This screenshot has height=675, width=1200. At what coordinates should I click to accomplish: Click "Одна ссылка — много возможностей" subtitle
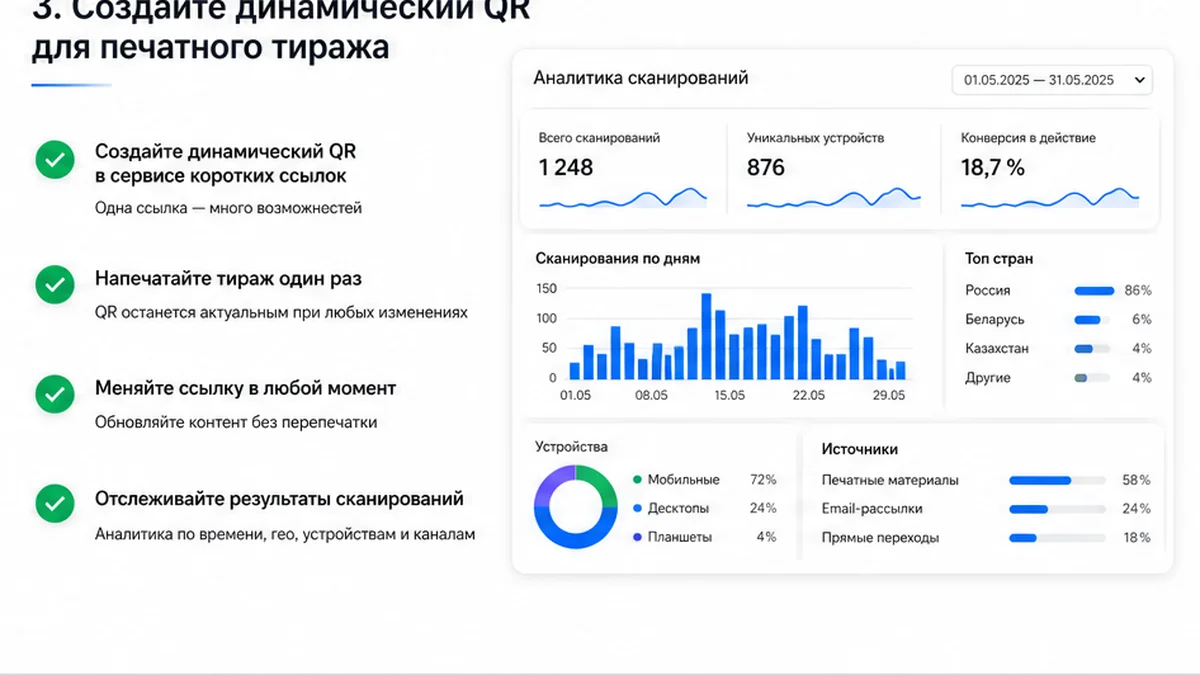tap(228, 208)
